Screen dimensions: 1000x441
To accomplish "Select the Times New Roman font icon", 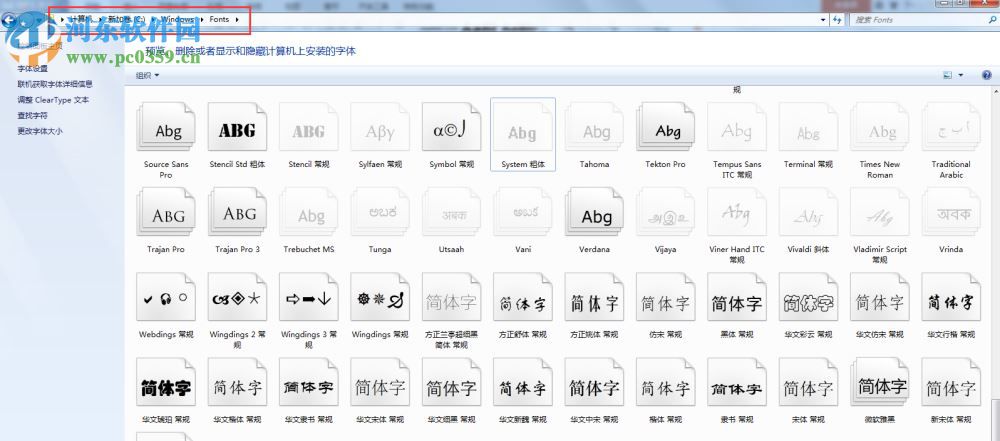I will (880, 127).
